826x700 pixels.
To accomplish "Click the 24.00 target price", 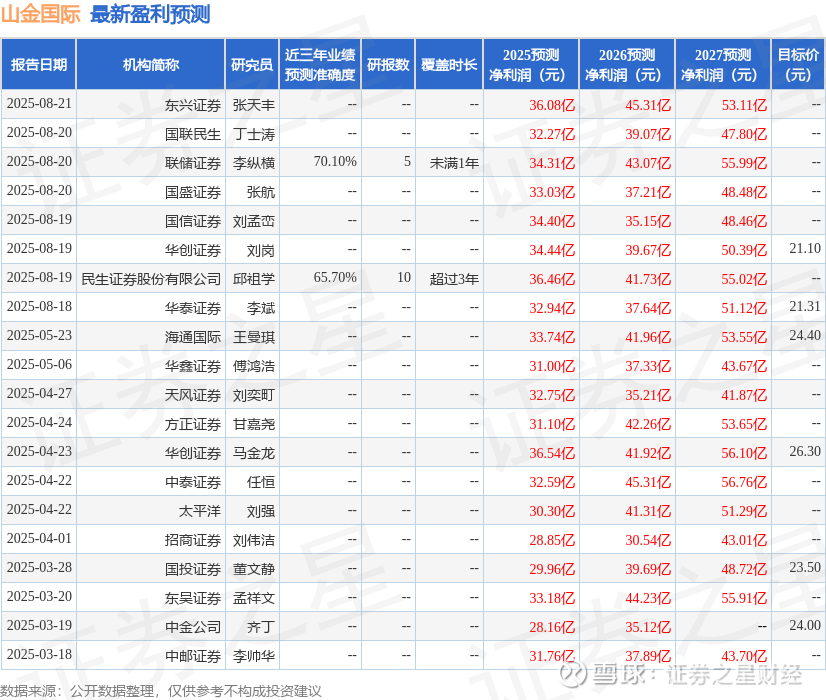I will [805, 625].
